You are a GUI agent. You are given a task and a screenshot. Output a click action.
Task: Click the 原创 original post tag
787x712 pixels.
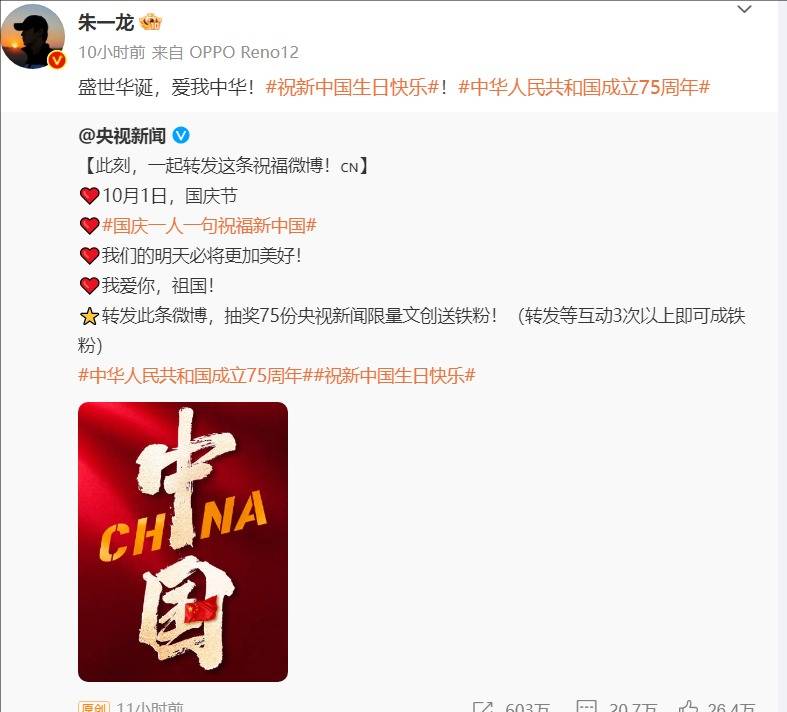click(x=94, y=707)
